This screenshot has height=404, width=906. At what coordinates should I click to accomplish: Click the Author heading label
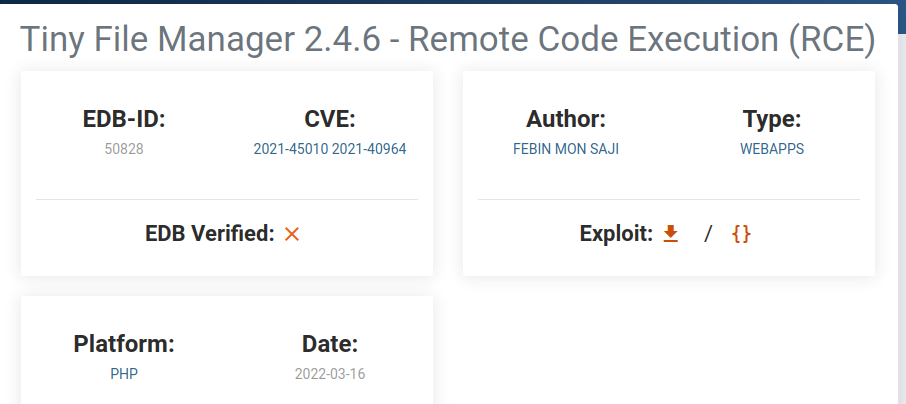coord(566,119)
